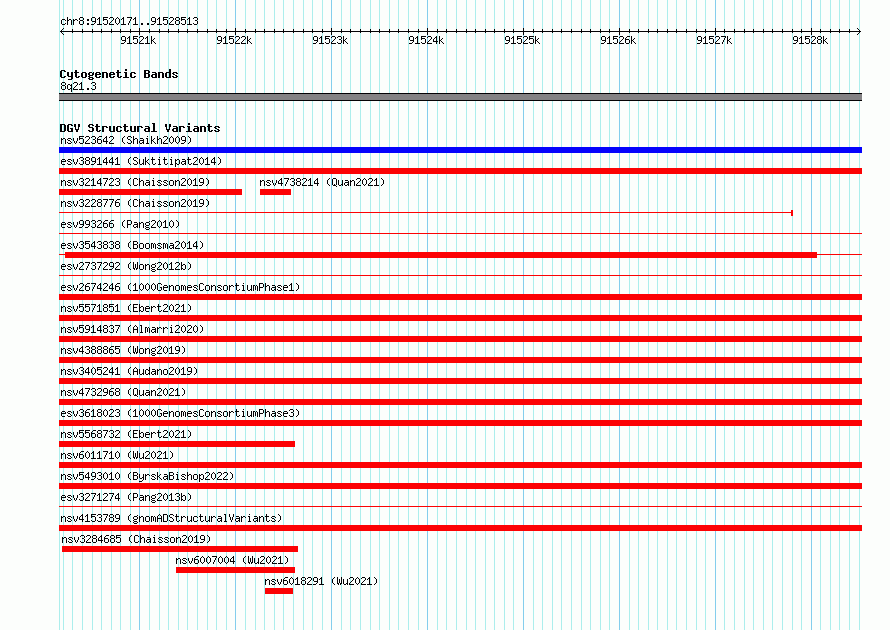Click the Cytogenetic Bands track title

coord(119,74)
